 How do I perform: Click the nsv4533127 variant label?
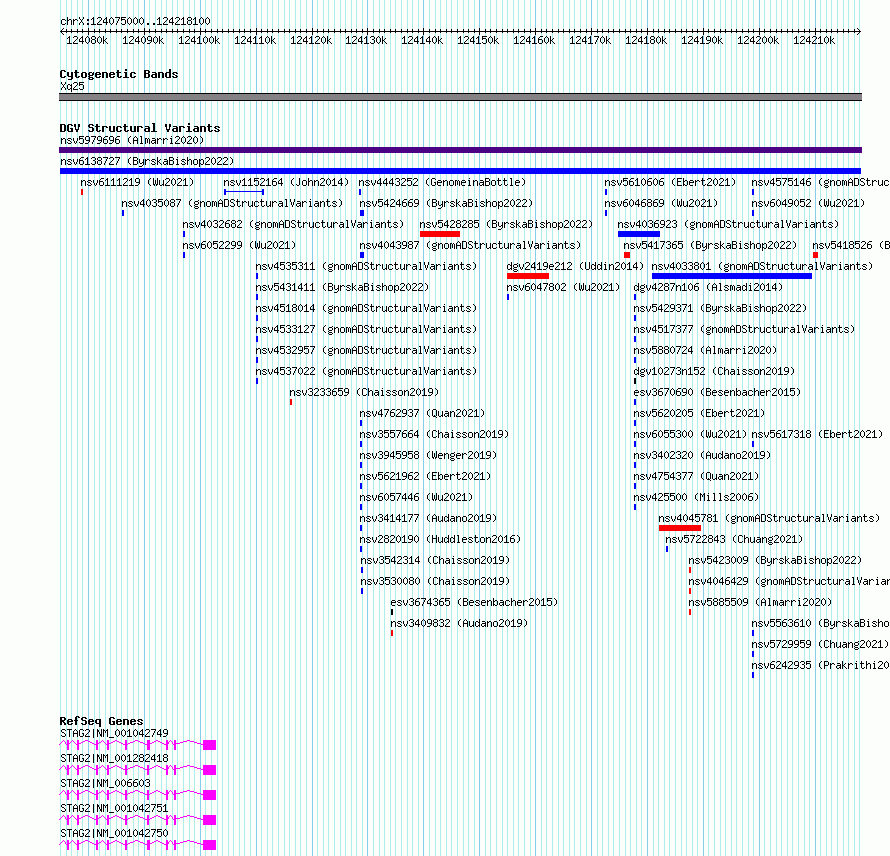[366, 329]
